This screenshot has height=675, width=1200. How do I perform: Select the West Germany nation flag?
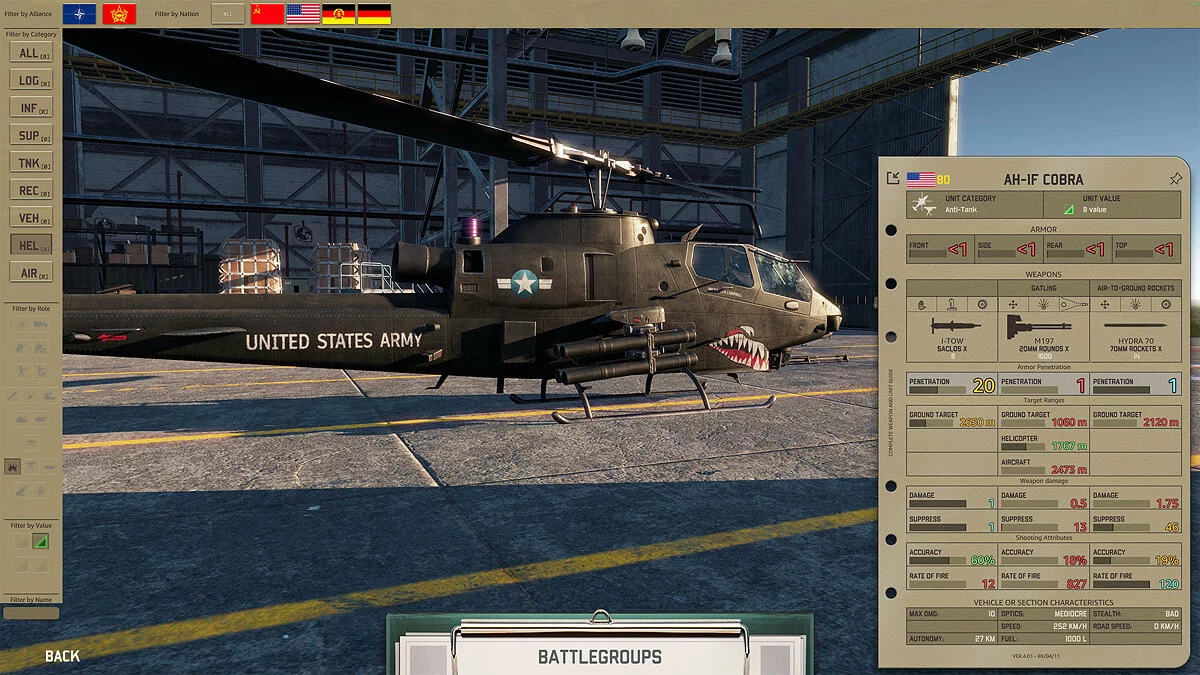pos(374,14)
